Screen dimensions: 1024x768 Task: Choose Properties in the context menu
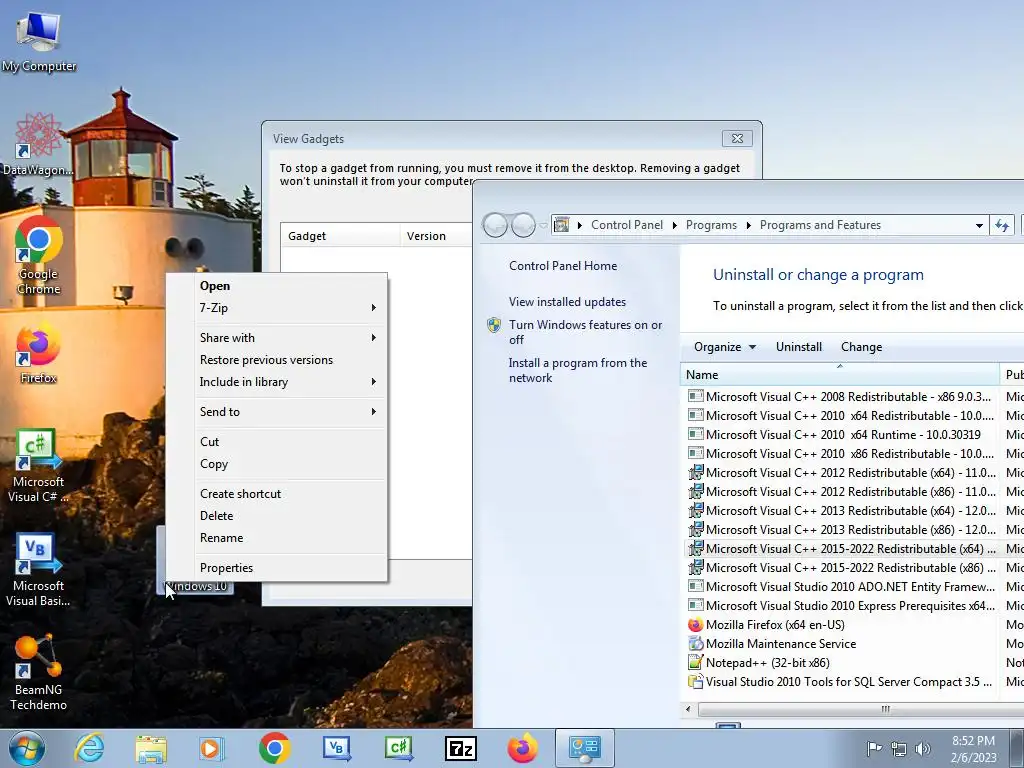pos(277,568)
